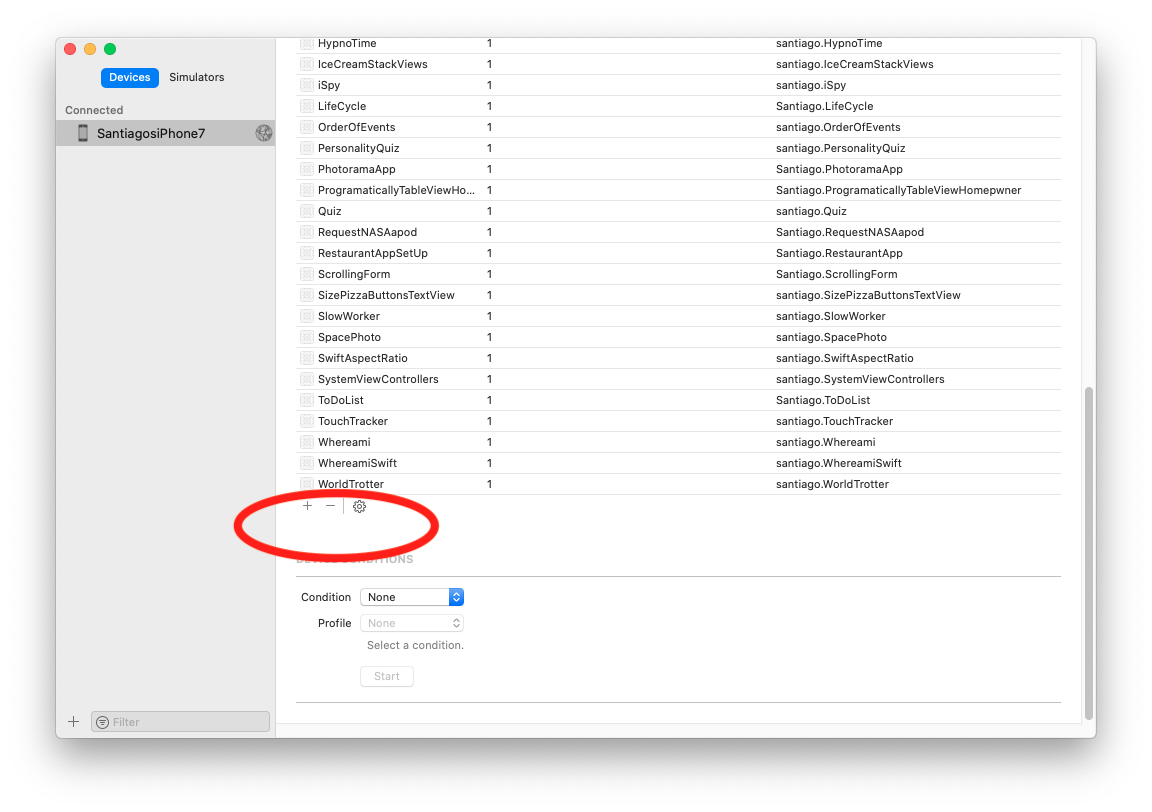Open the gear actions menu under the app list
1152x812 pixels.
point(359,506)
